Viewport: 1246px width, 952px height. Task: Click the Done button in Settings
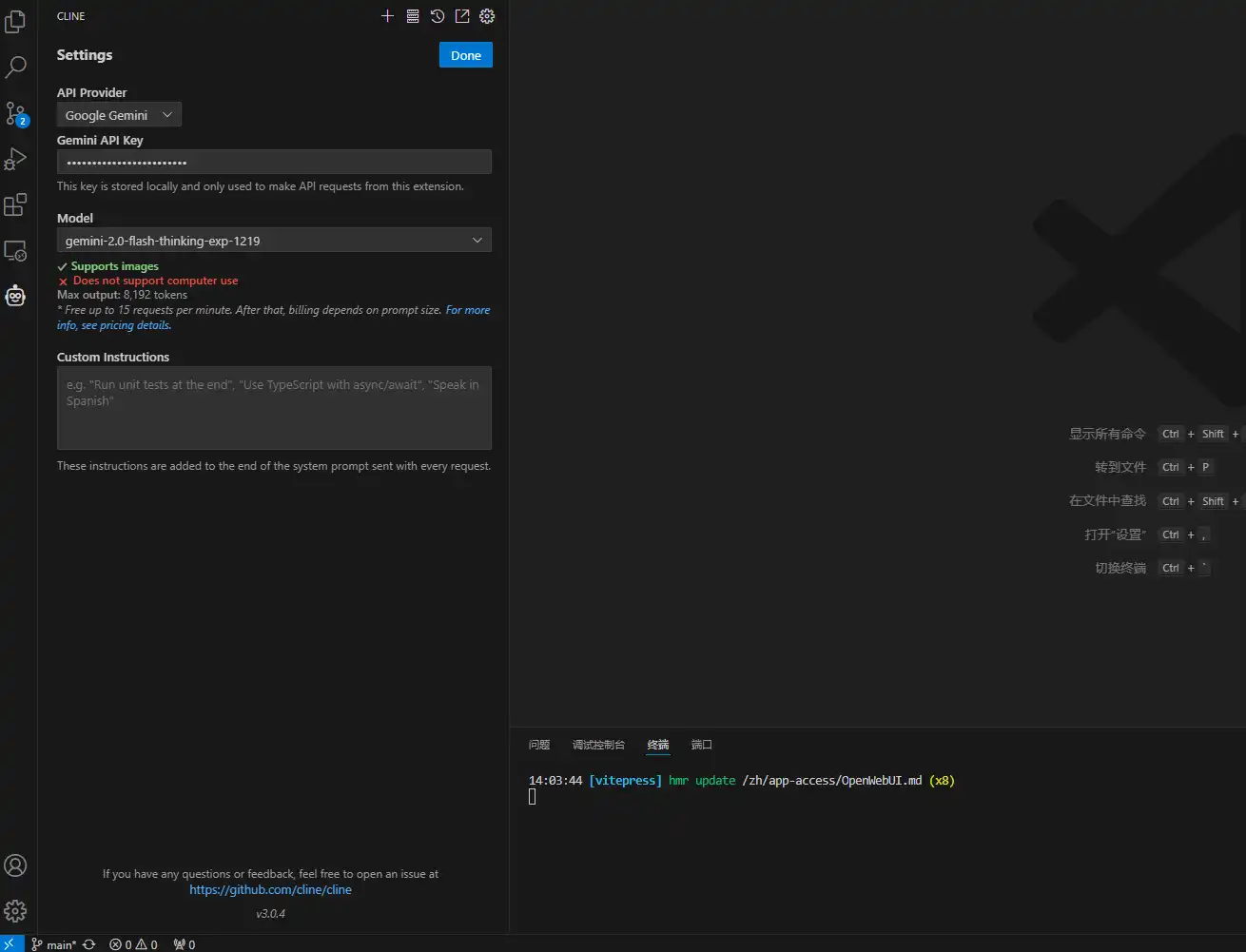pos(466,55)
